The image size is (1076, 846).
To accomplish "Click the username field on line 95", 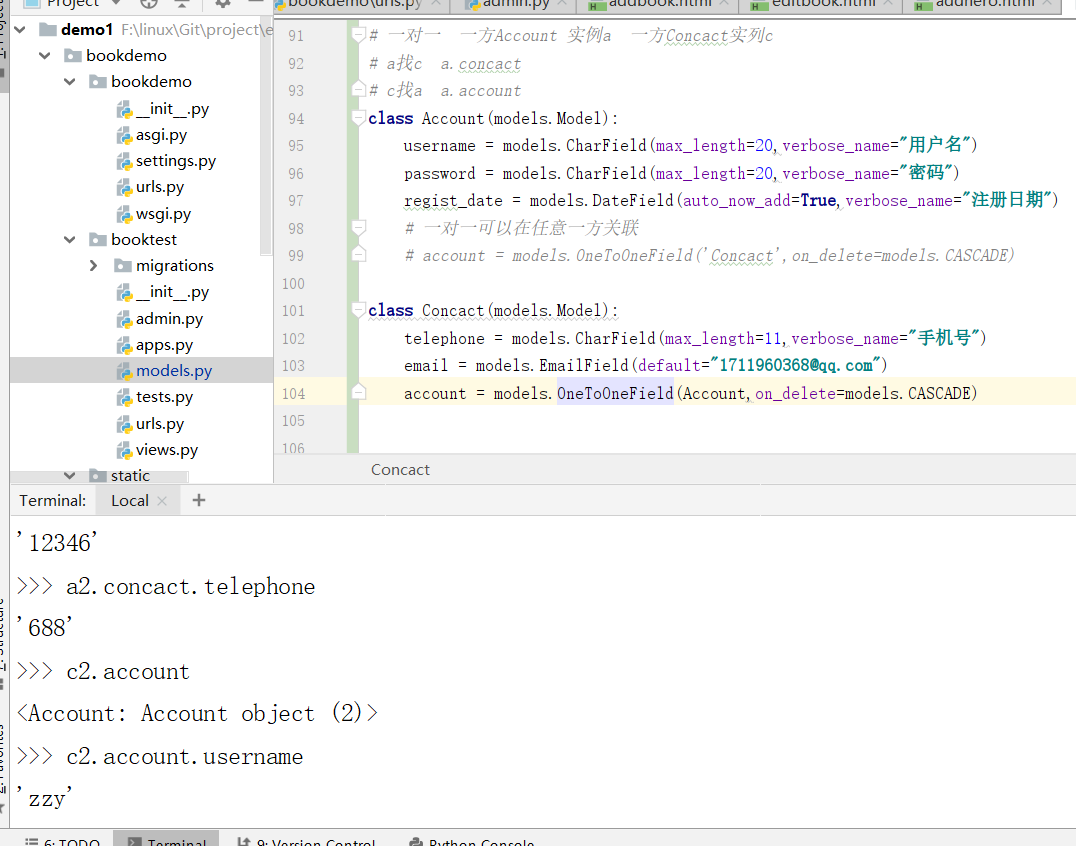I will [439, 146].
